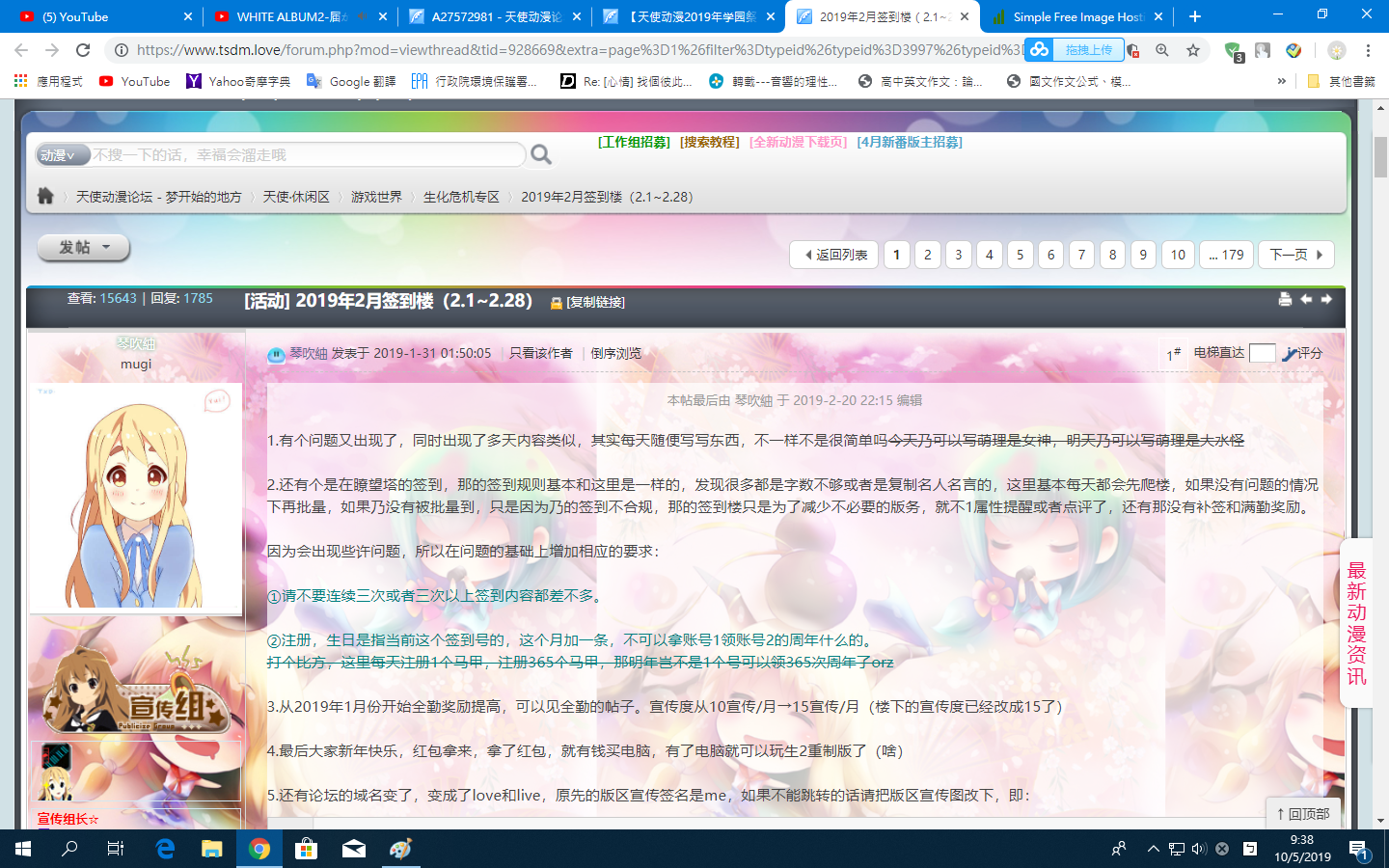
Task: Open the 天使·休闲区 breadcrumb link
Action: coord(296,197)
